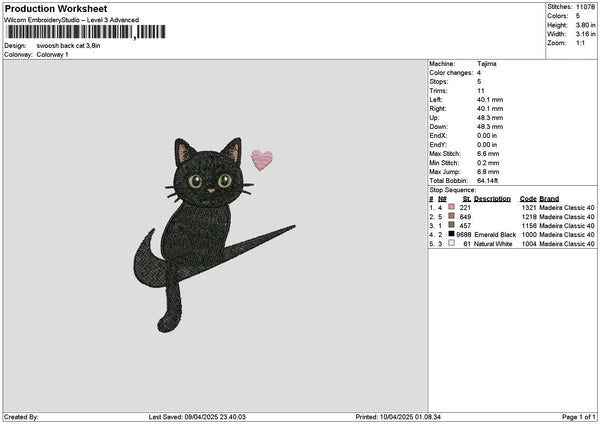Click the olive swatch for thread 1156

pyautogui.click(x=452, y=225)
